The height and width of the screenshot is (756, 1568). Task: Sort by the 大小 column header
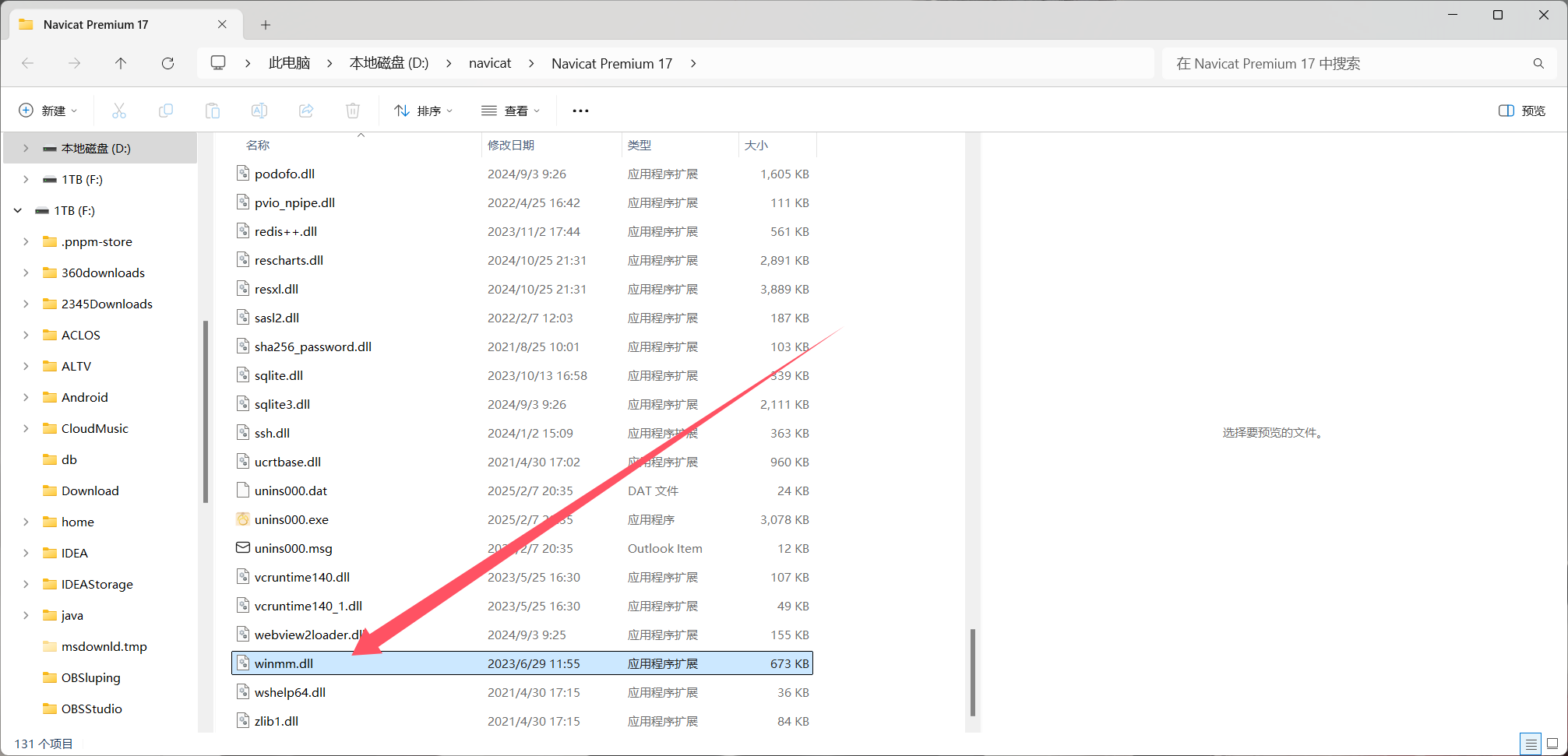[756, 146]
